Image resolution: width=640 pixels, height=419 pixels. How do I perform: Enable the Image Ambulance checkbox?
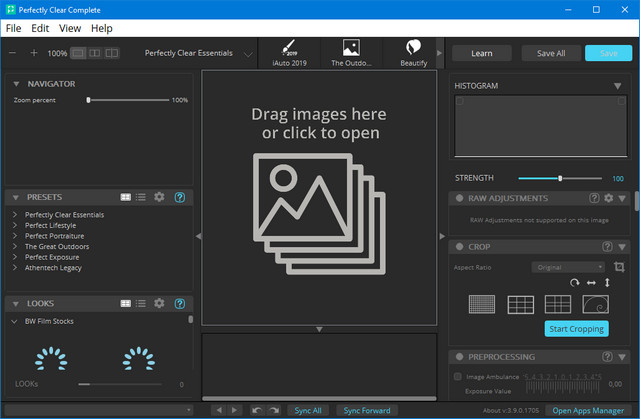click(x=458, y=376)
